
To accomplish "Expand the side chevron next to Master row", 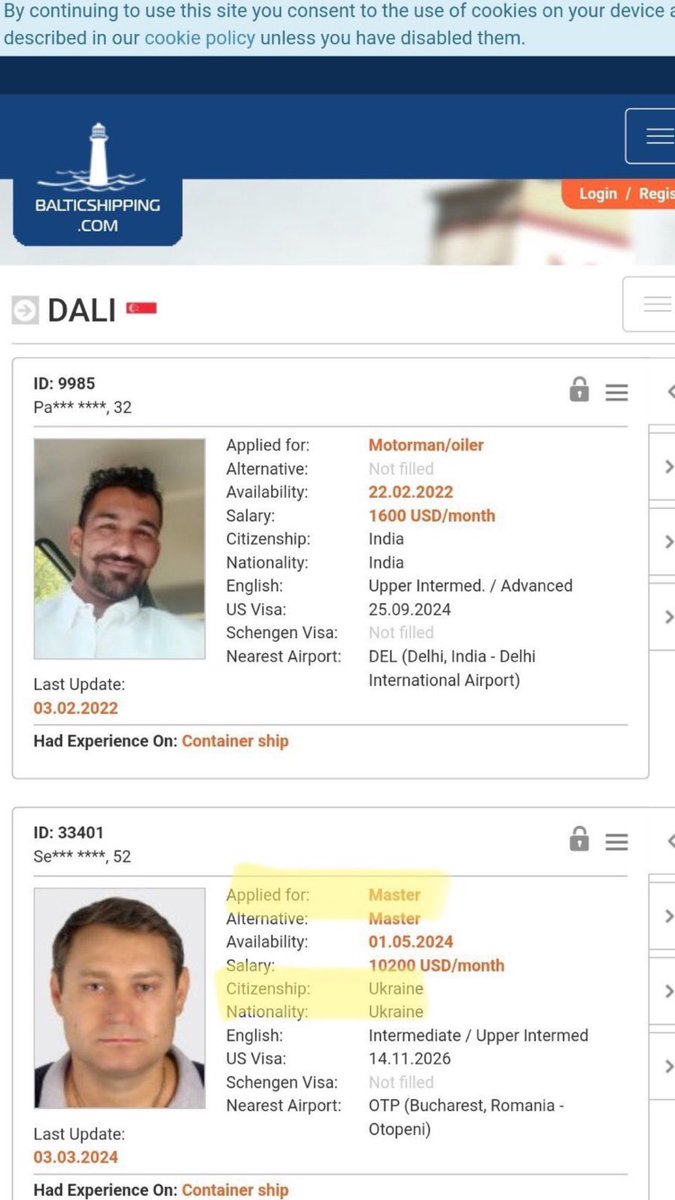I will pyautogui.click(x=668, y=915).
